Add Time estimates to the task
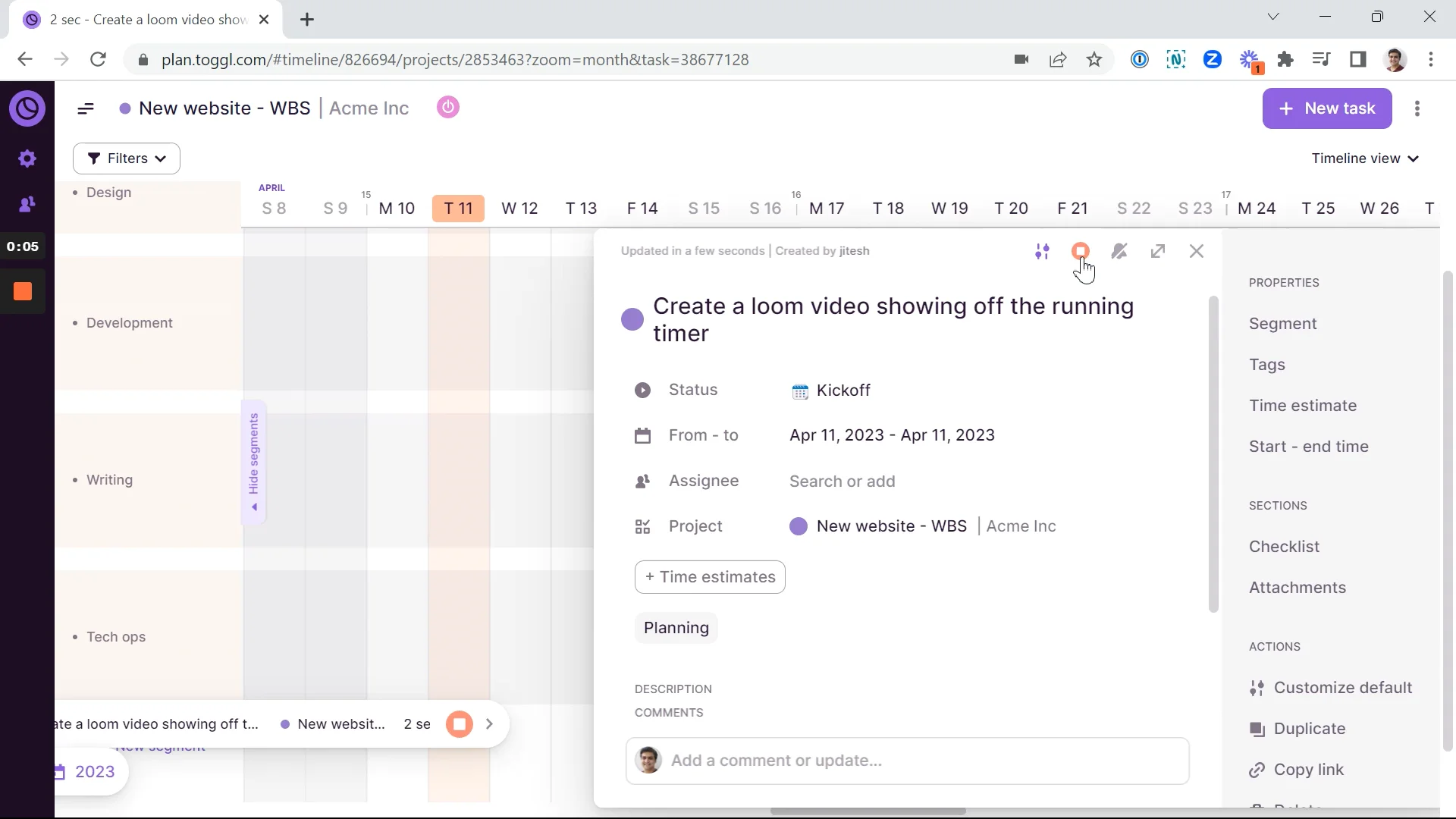The image size is (1456, 819). [710, 577]
